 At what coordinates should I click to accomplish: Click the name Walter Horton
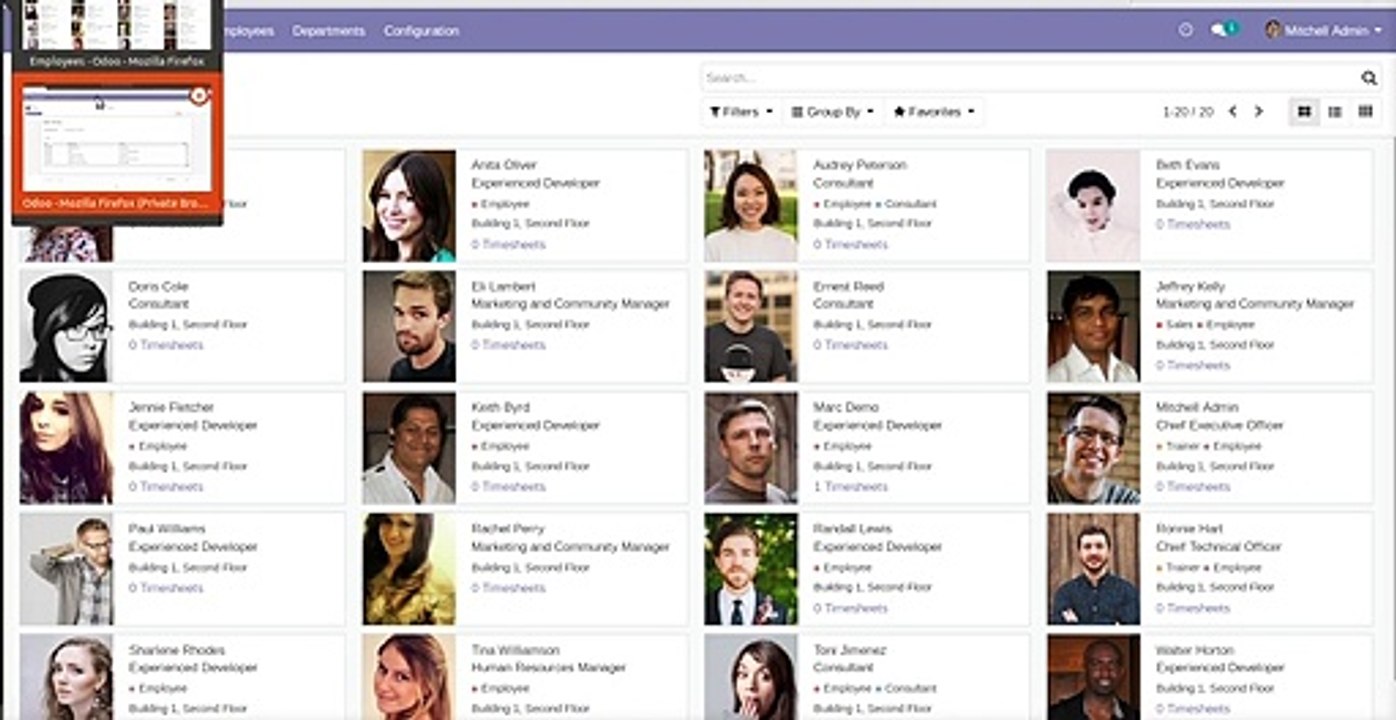pos(1194,650)
